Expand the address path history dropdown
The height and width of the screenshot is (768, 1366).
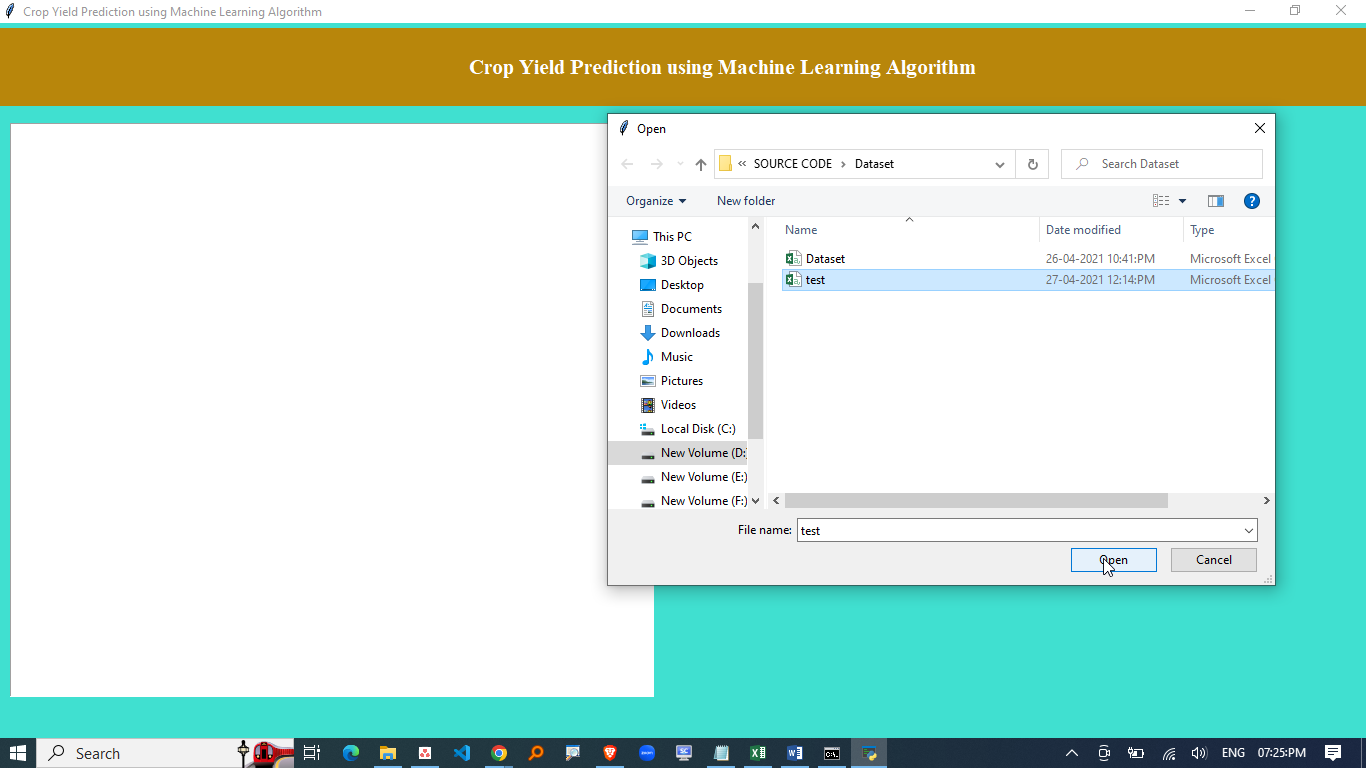999,165
